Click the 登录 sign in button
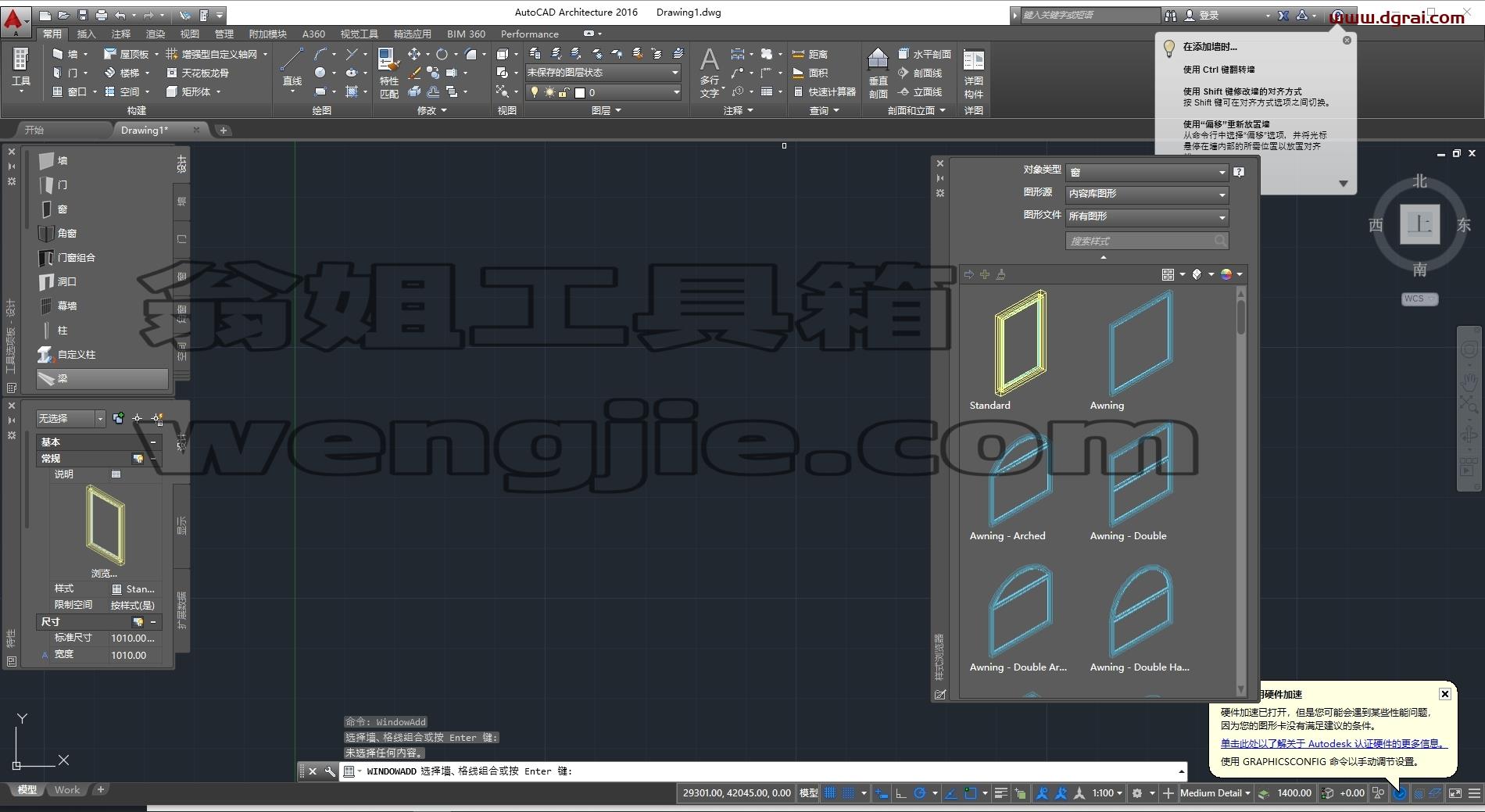The height and width of the screenshot is (812, 1485). [x=1202, y=15]
